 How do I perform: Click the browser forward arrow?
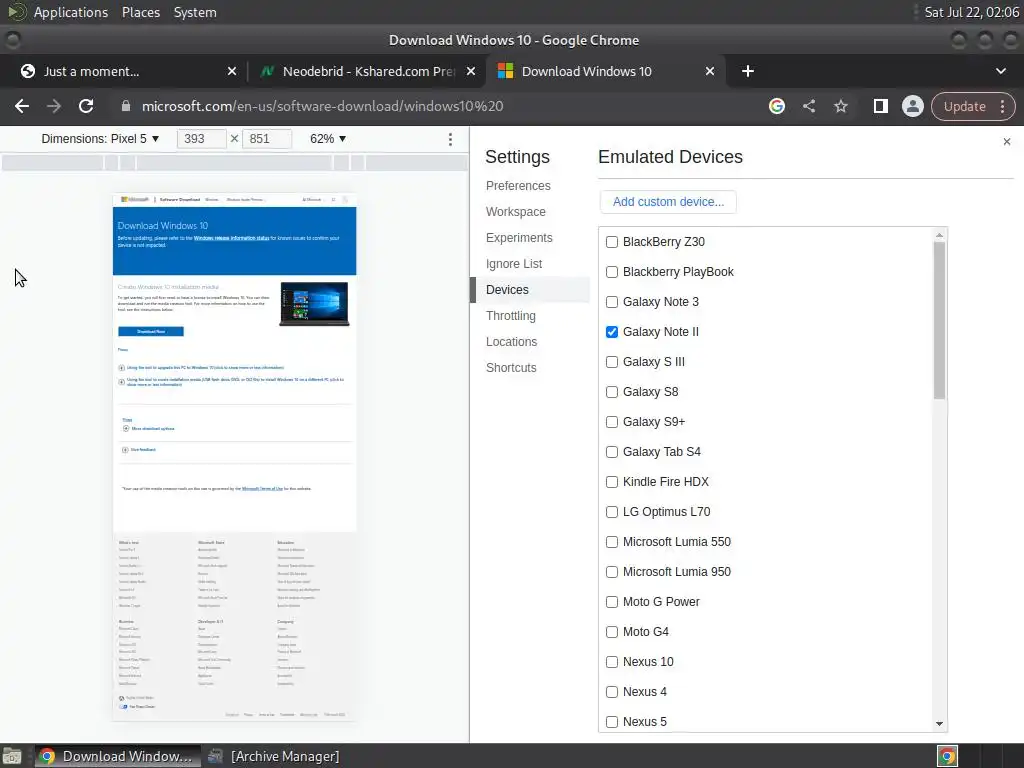(54, 106)
